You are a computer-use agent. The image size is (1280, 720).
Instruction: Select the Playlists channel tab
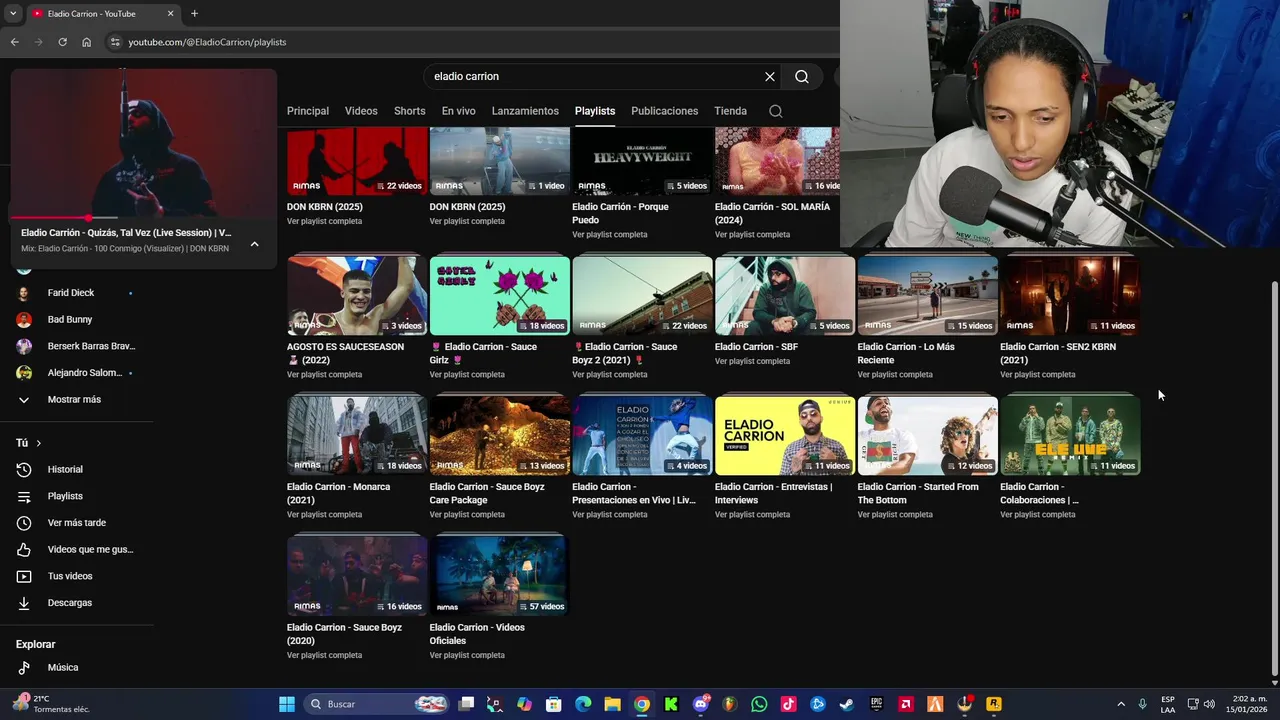[x=595, y=111]
